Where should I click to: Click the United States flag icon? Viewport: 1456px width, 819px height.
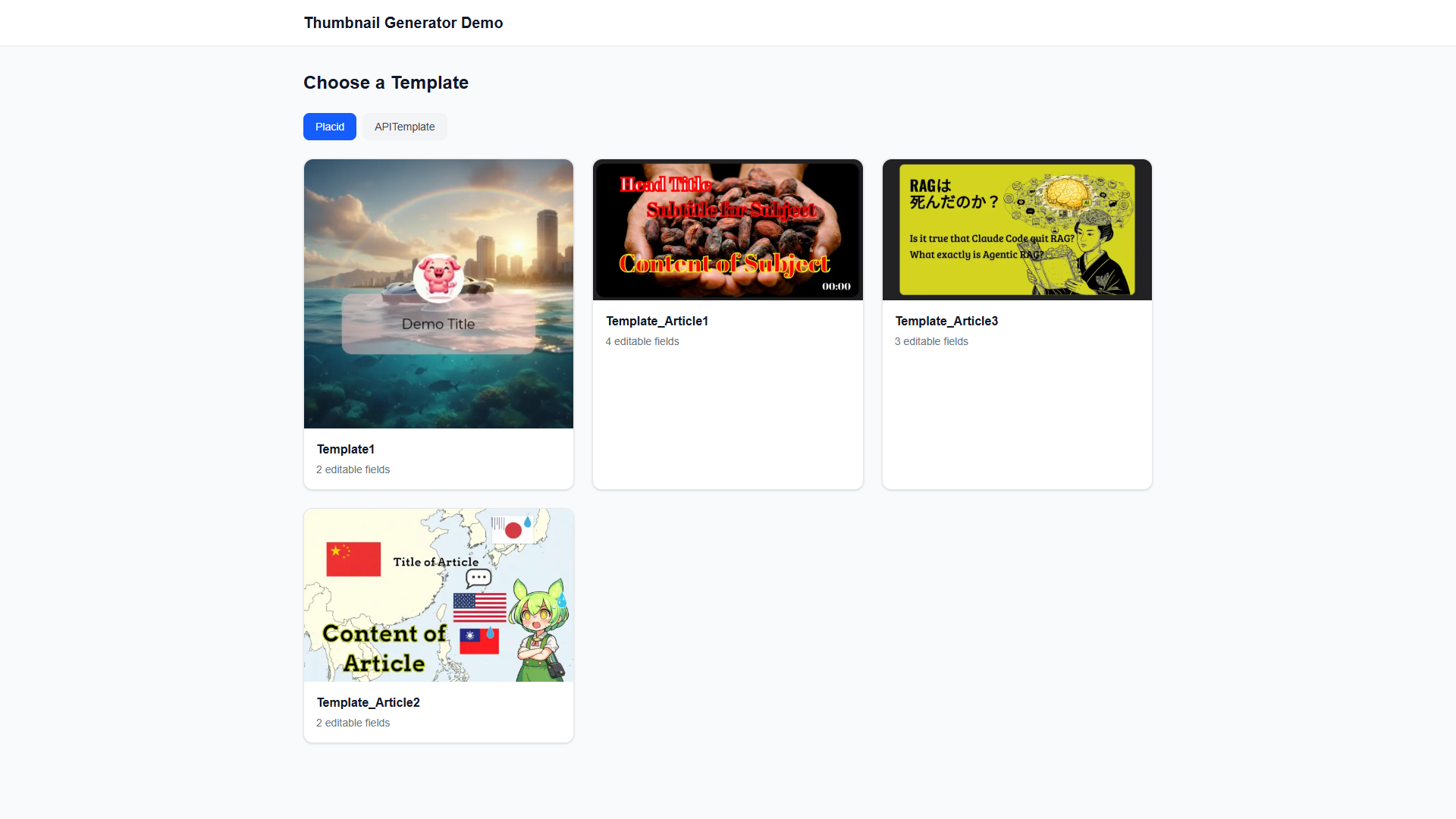click(x=479, y=607)
